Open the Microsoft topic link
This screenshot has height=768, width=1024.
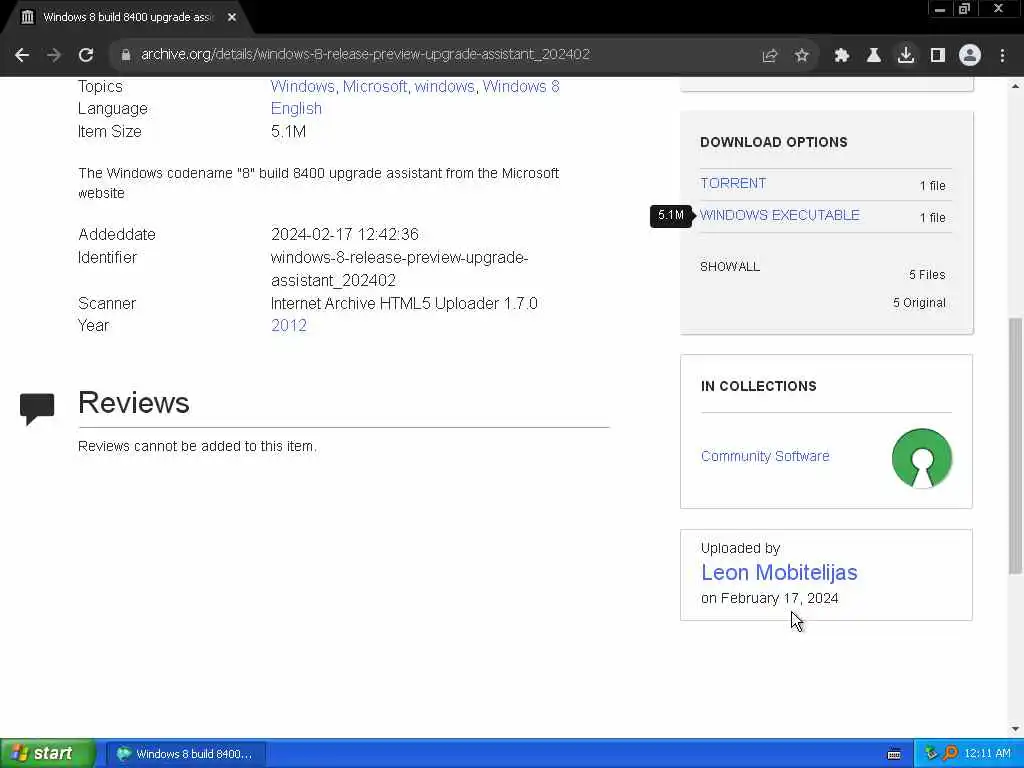(x=375, y=86)
